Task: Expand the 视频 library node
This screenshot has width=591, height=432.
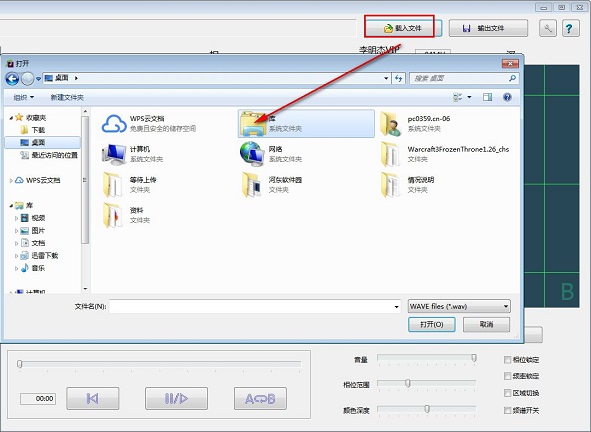Action: (x=16, y=218)
